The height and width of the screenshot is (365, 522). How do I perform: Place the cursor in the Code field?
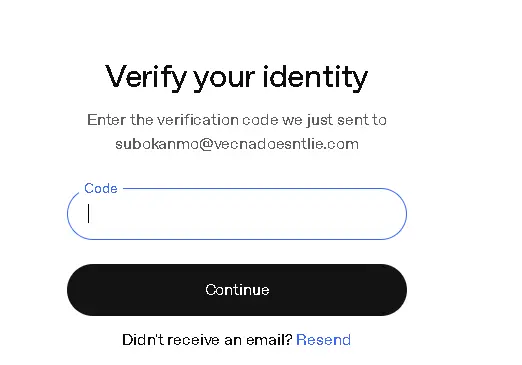(x=237, y=214)
